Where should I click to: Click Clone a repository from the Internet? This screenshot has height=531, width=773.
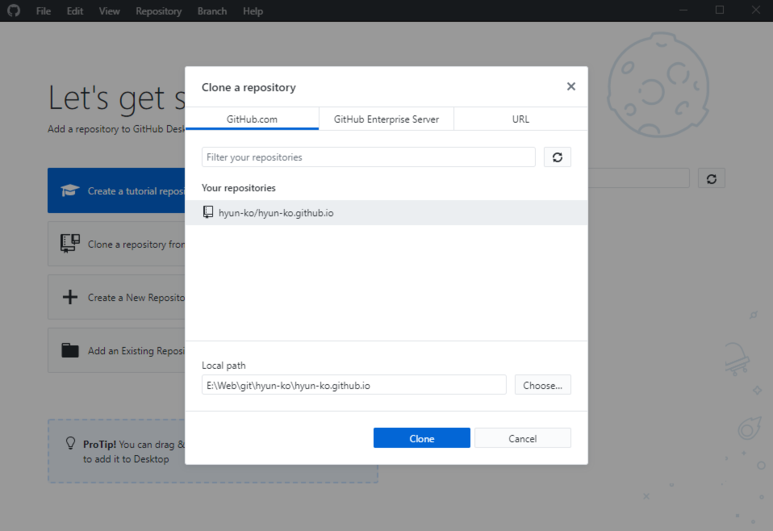pyautogui.click(x=116, y=244)
